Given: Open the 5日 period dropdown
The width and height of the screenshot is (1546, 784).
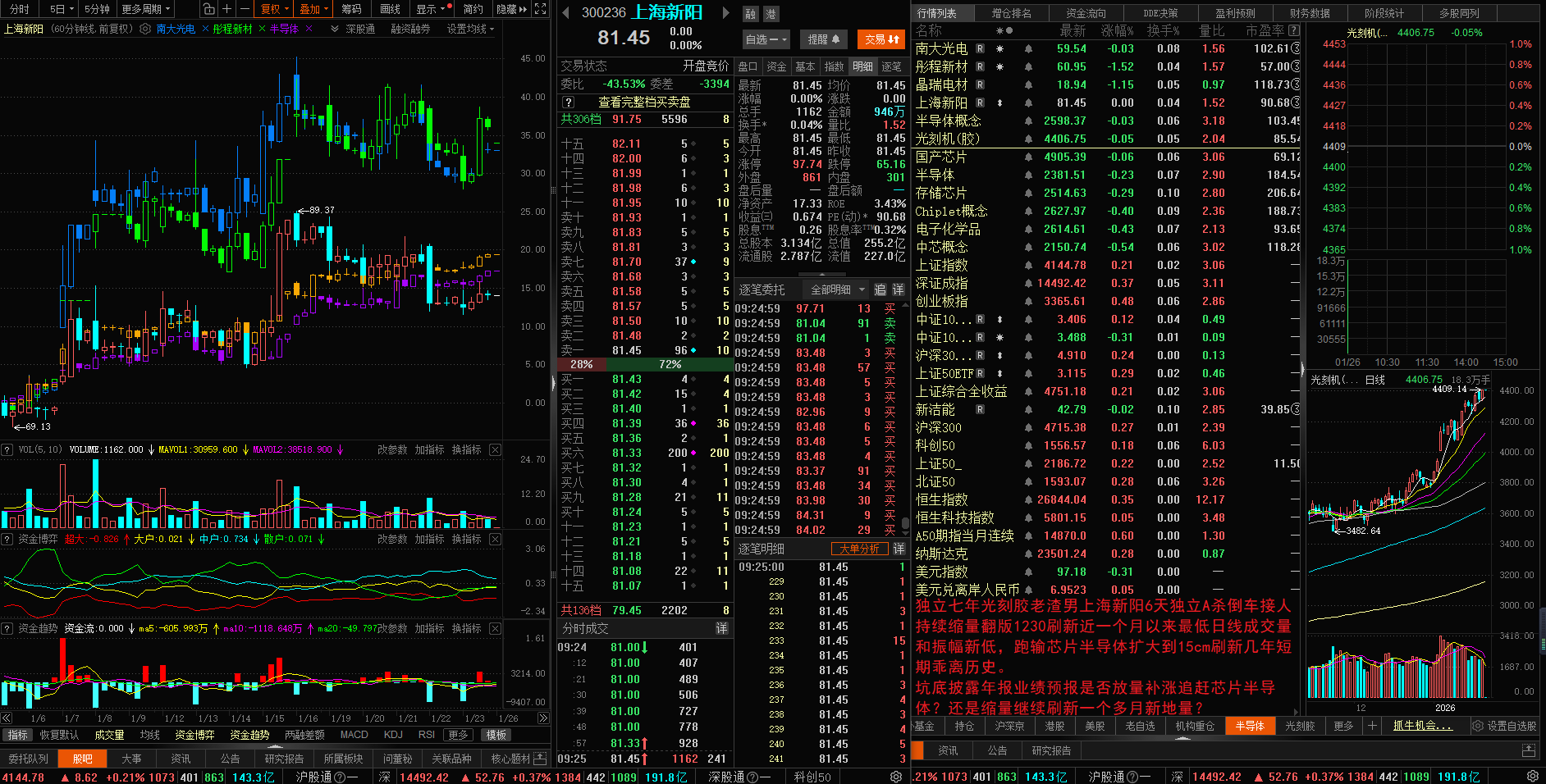Looking at the screenshot, I should 62,9.
